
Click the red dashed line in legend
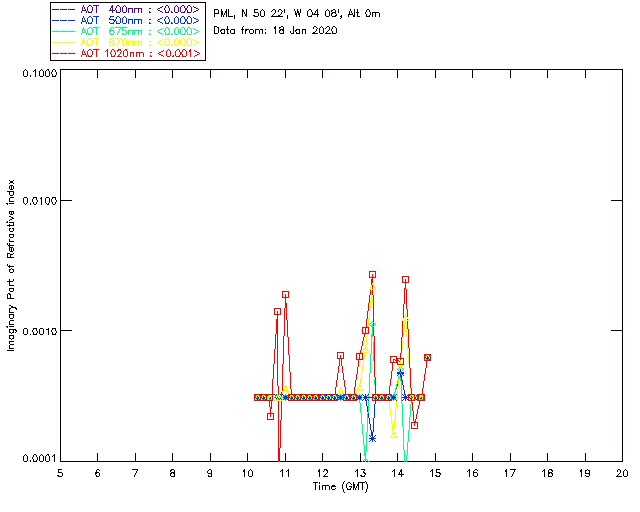click(64, 53)
